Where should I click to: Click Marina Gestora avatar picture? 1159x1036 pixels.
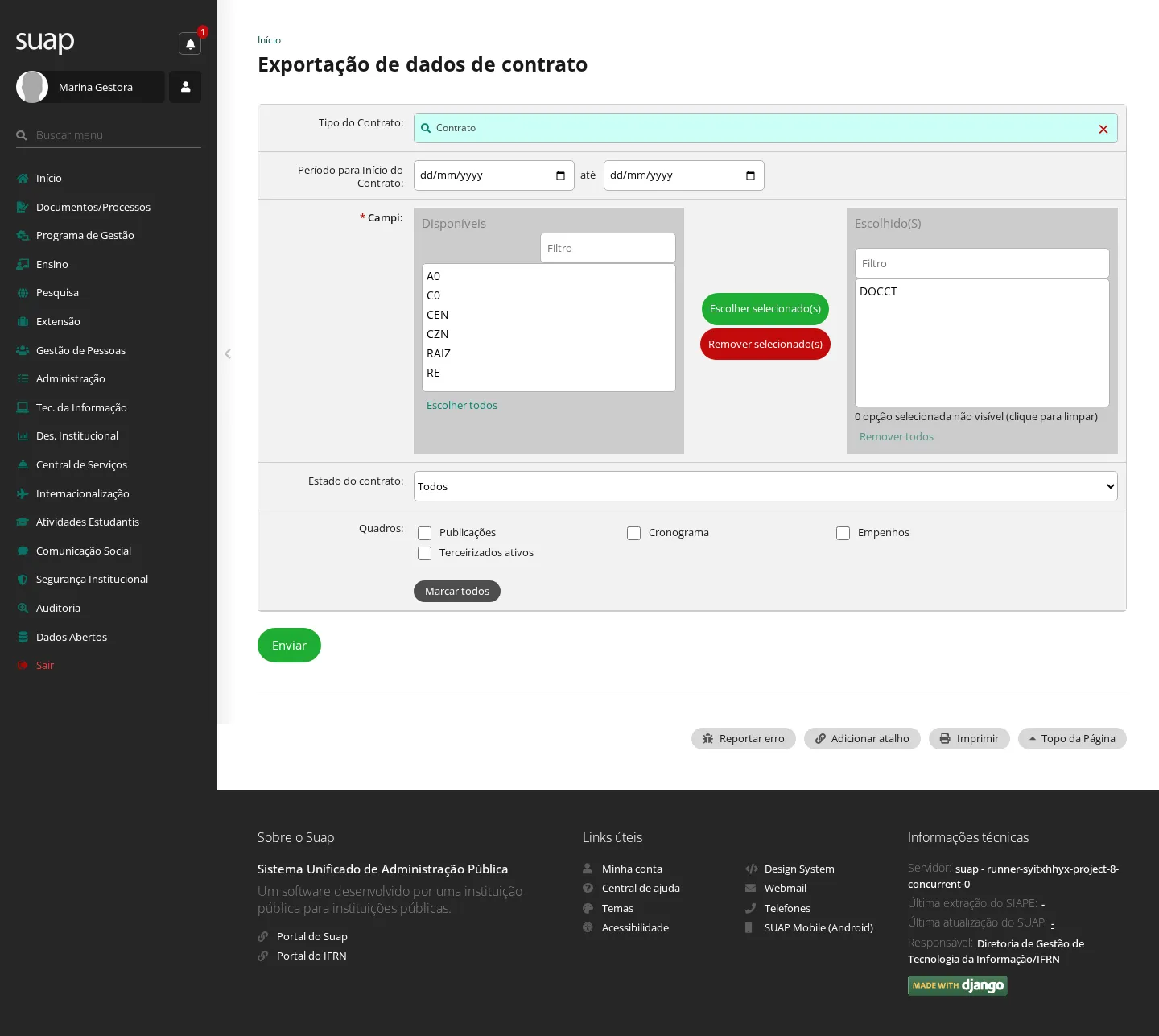(32, 87)
